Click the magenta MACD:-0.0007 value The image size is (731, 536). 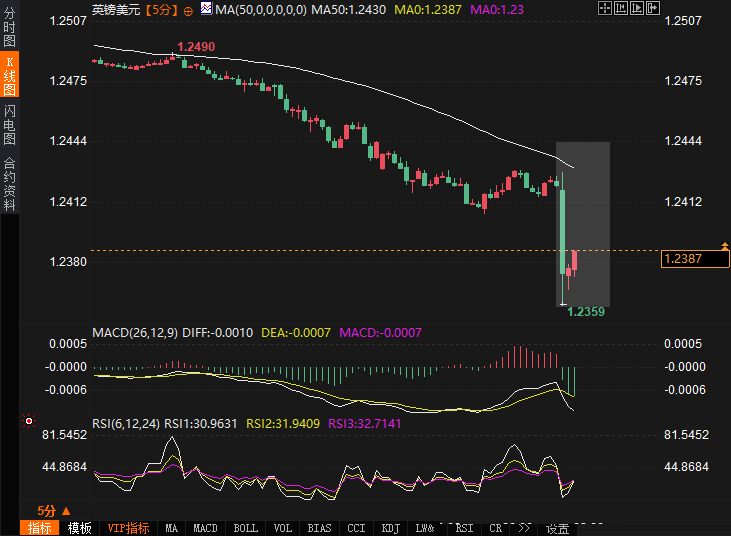tap(380, 333)
